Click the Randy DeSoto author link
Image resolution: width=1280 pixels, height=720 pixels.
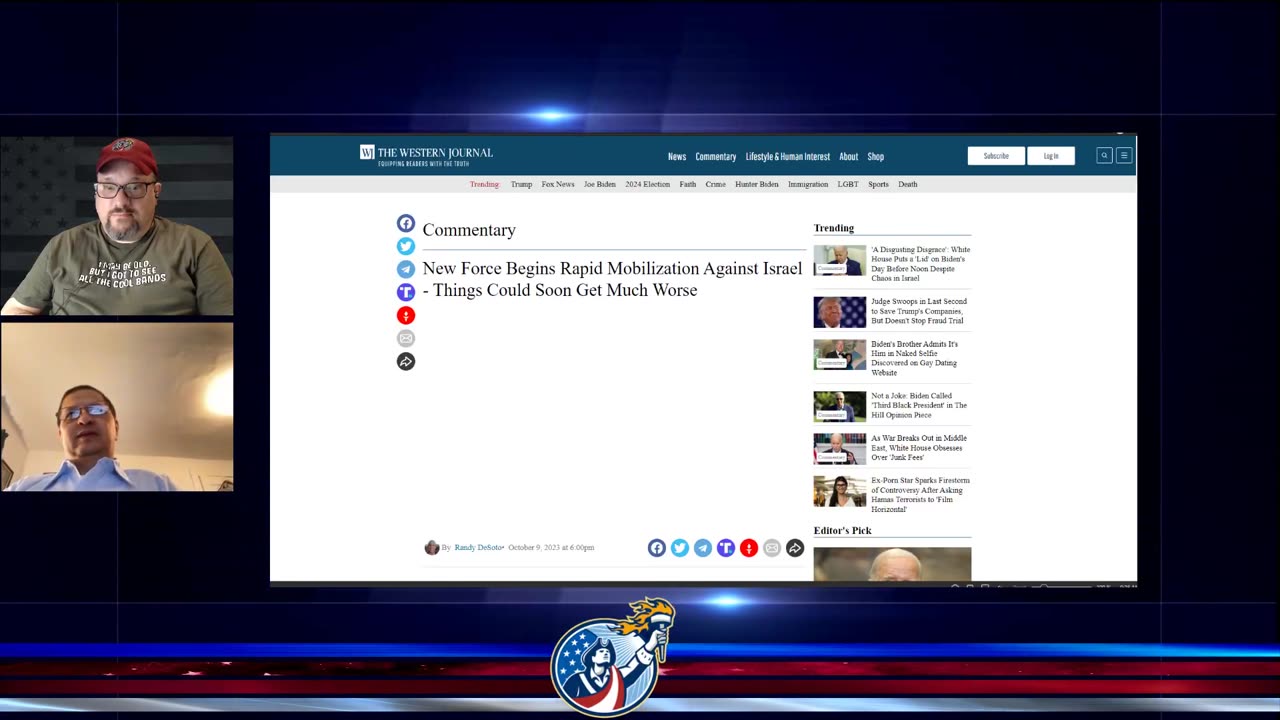click(x=478, y=547)
